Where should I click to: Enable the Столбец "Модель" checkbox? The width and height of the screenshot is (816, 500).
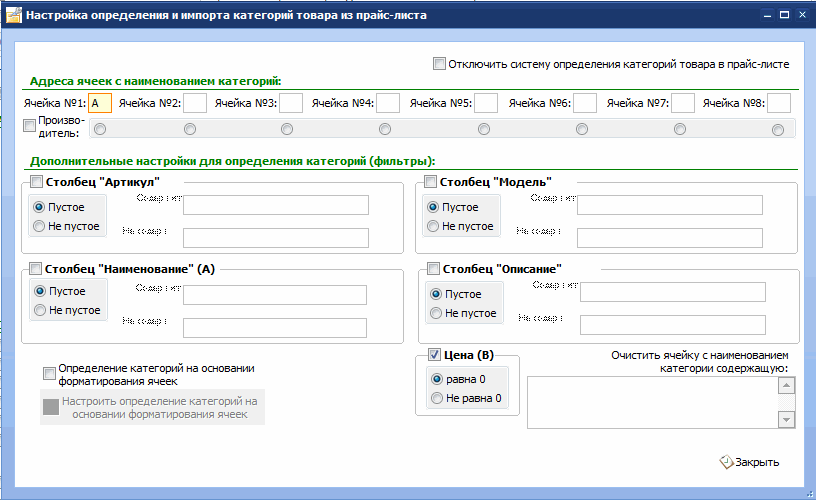point(430,182)
